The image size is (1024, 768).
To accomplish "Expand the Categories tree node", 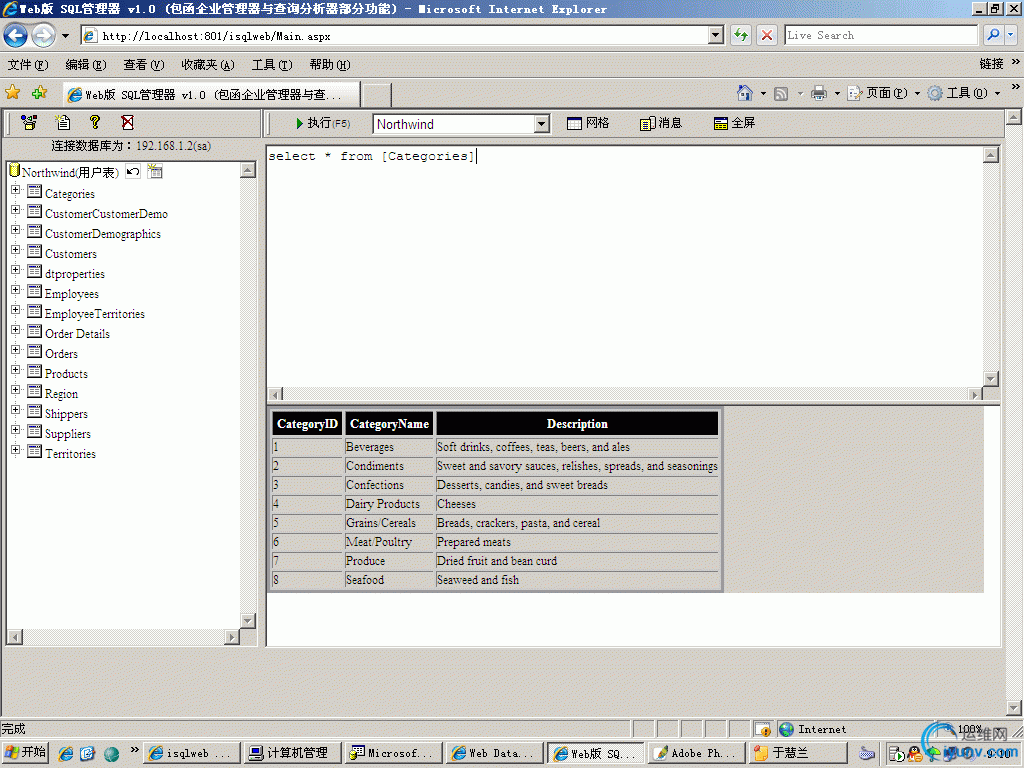I will (x=16, y=190).
